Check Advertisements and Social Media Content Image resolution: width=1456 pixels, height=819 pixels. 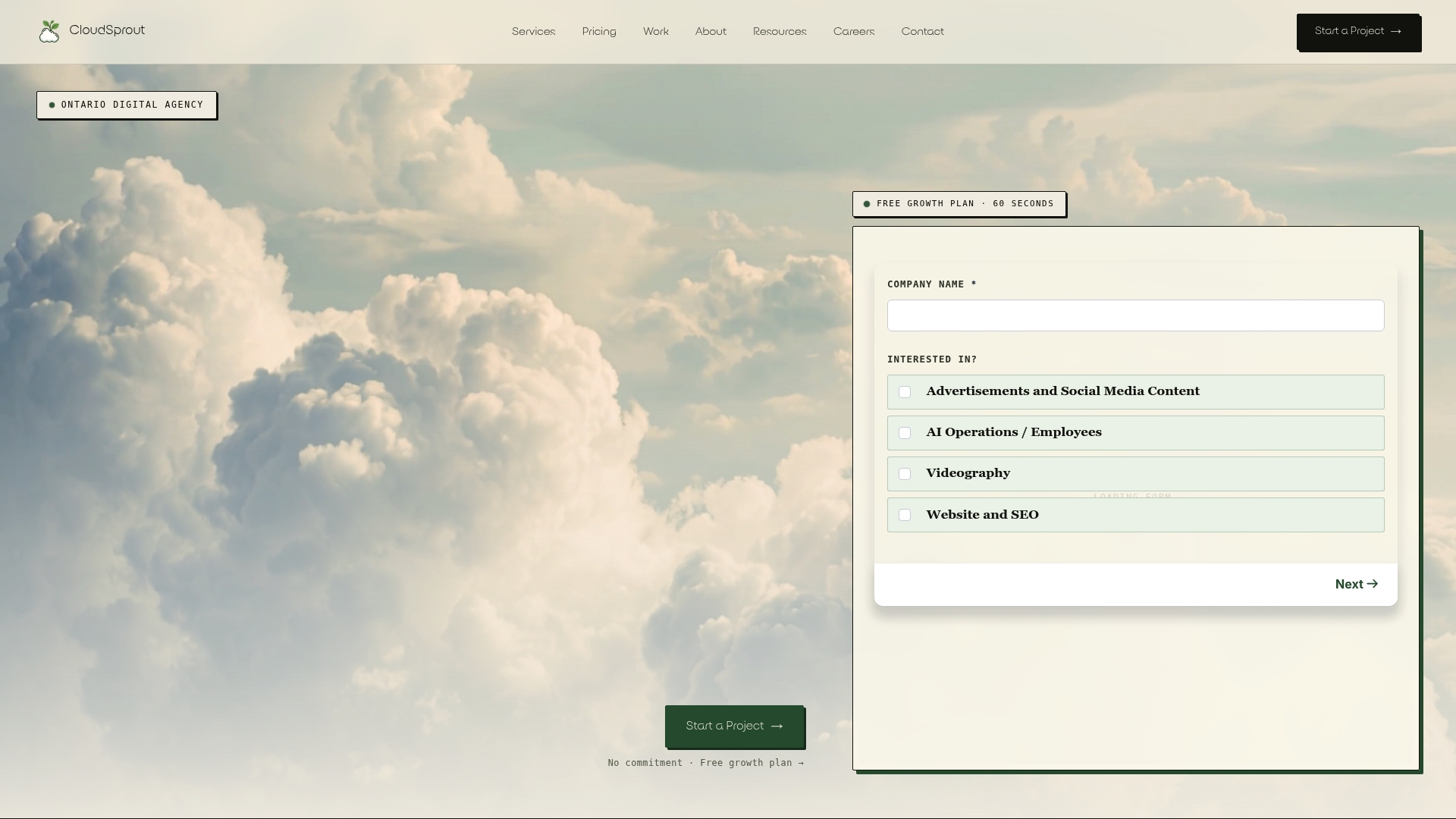905,392
